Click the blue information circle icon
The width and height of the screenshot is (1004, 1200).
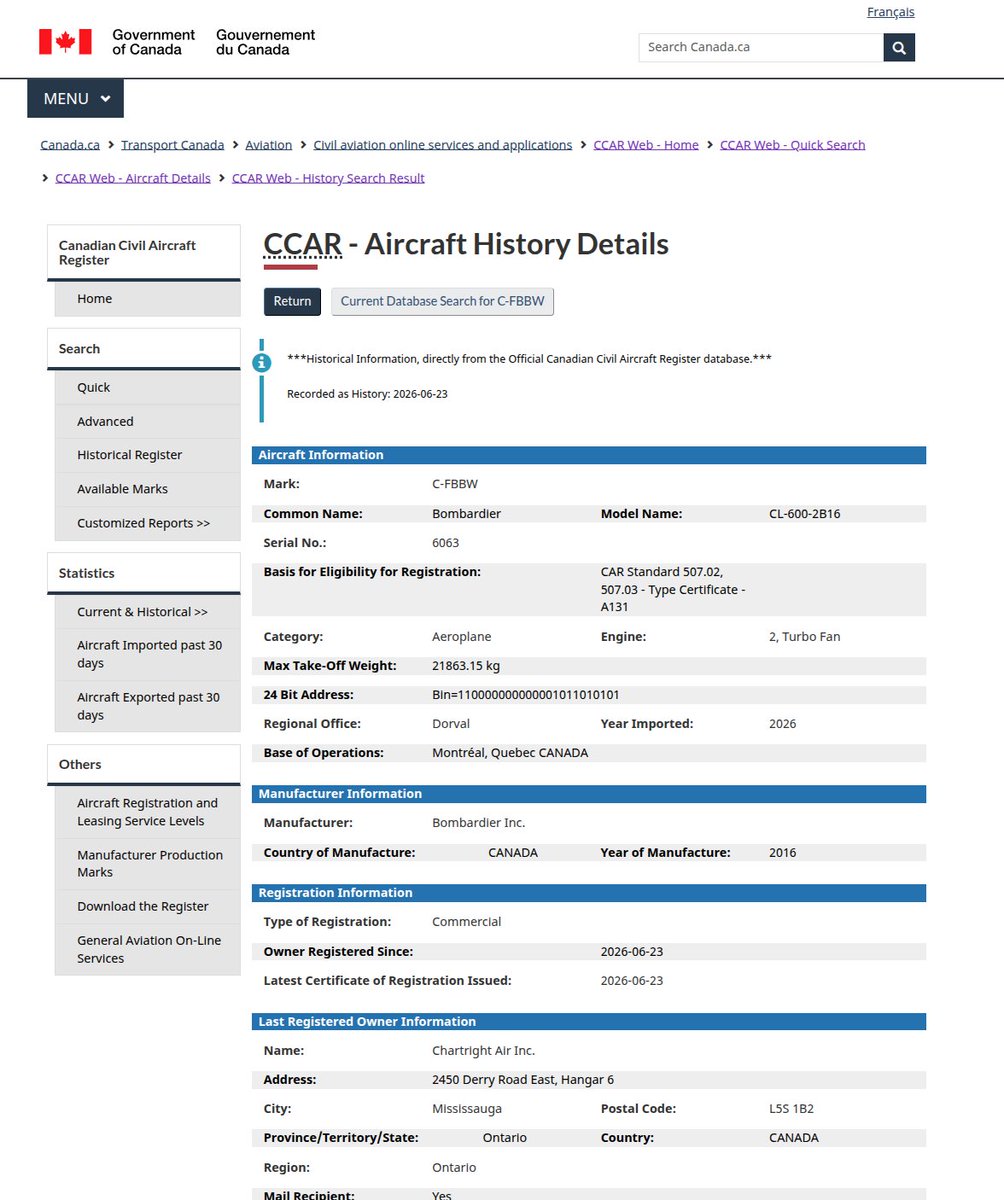[x=262, y=362]
